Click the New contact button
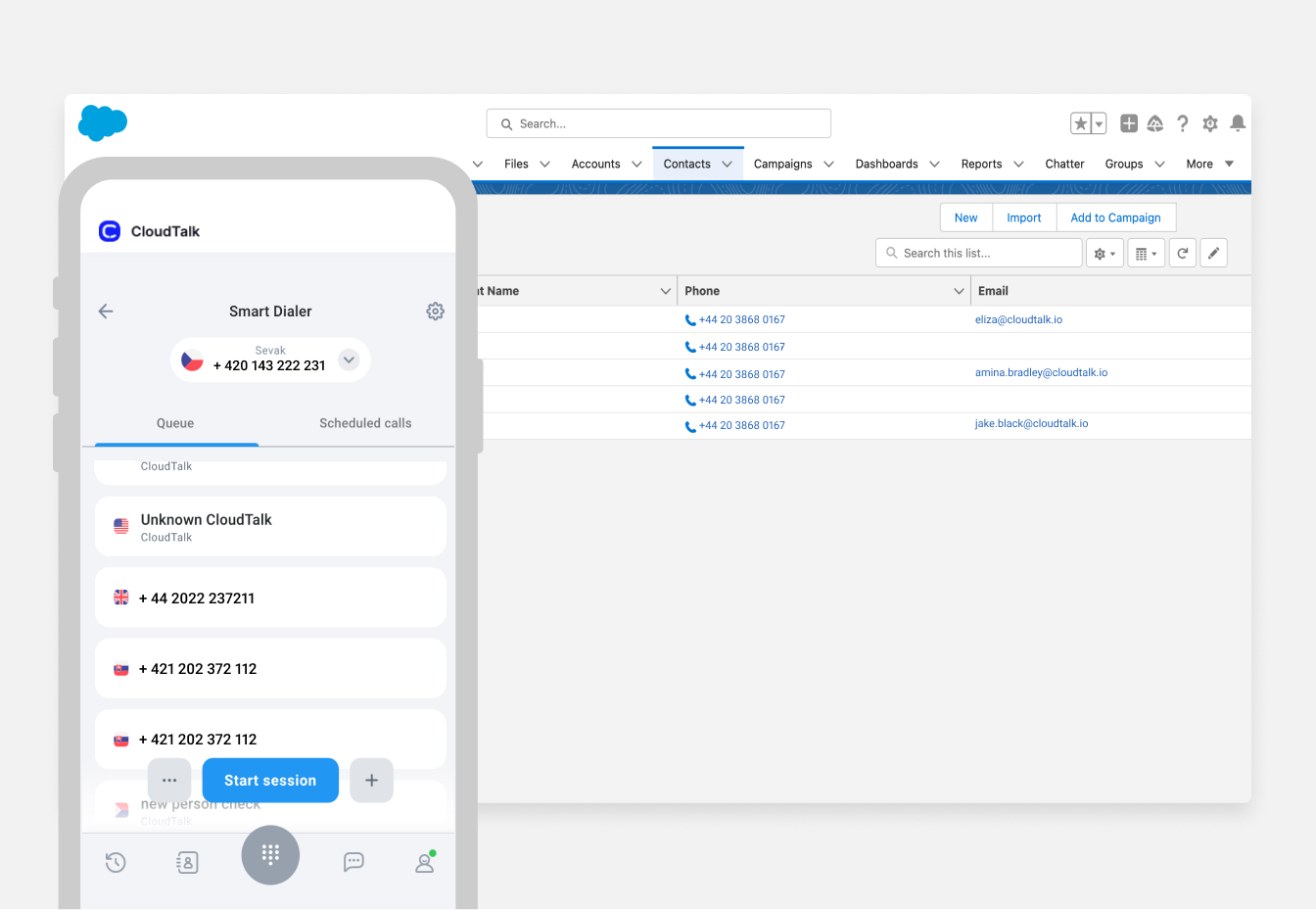 click(x=966, y=217)
